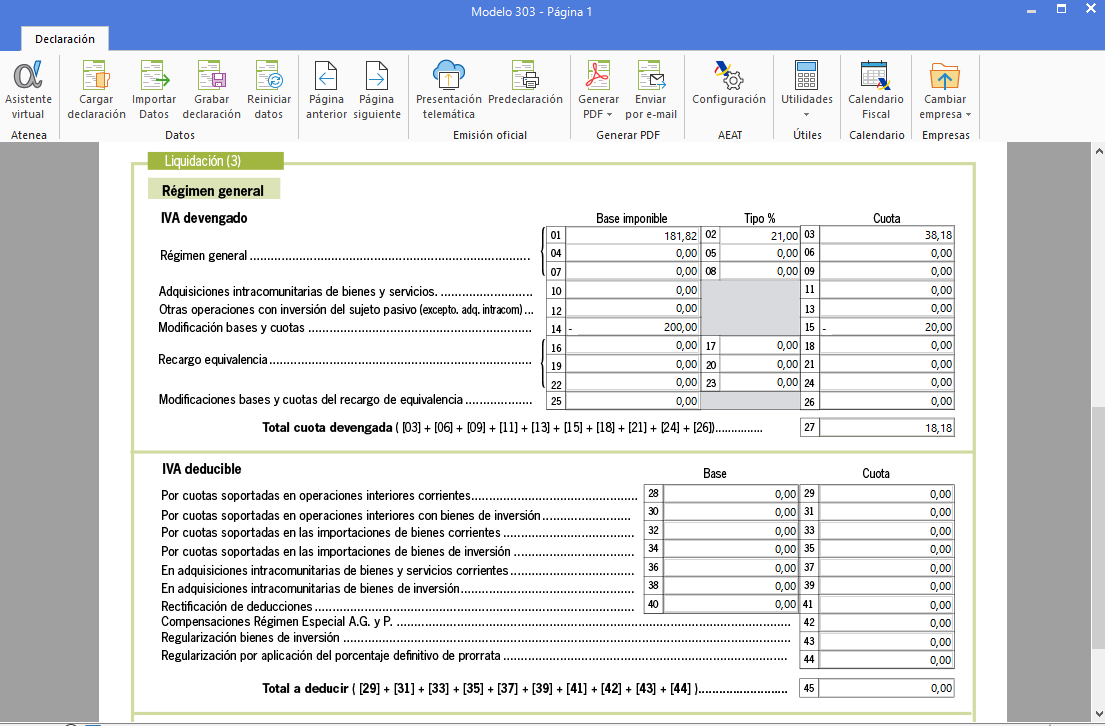
Task: Click recargo tipo field 23
Action: [760, 383]
